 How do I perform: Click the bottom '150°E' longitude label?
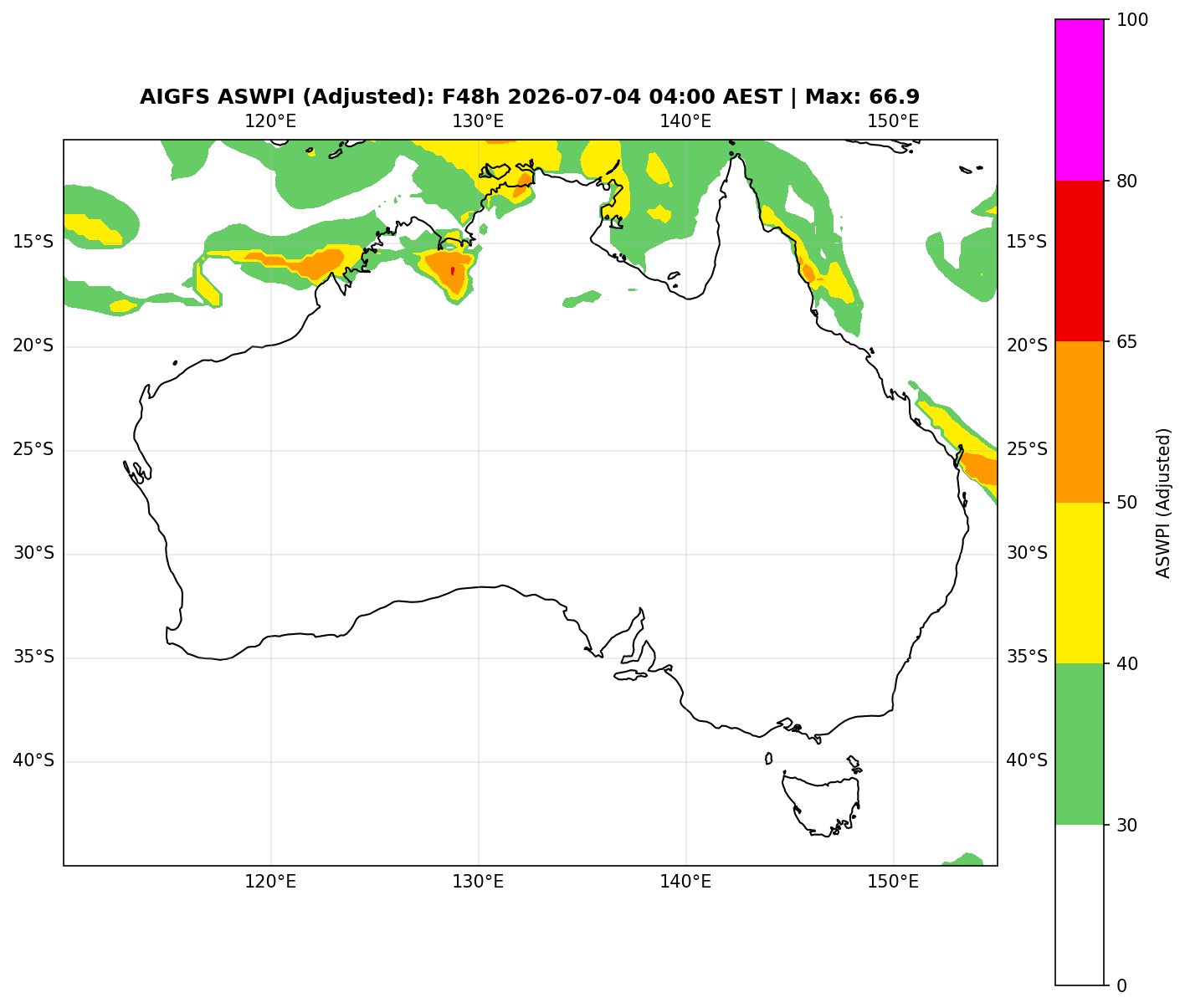893,882
